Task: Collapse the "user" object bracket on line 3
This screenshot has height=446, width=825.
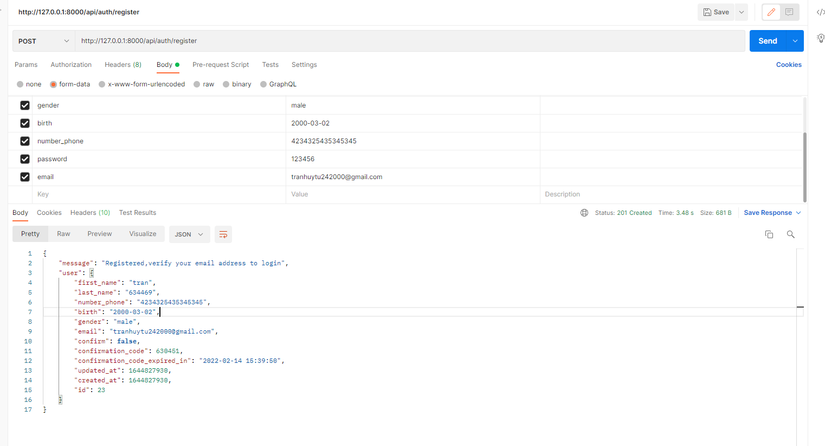Action: 92,273
